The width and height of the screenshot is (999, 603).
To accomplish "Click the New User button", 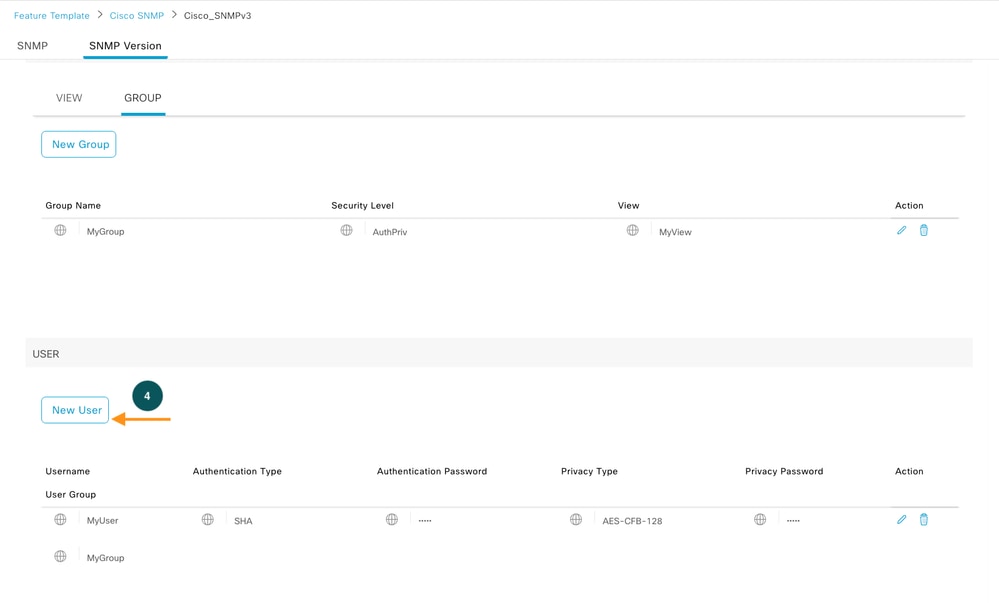I will [75, 410].
